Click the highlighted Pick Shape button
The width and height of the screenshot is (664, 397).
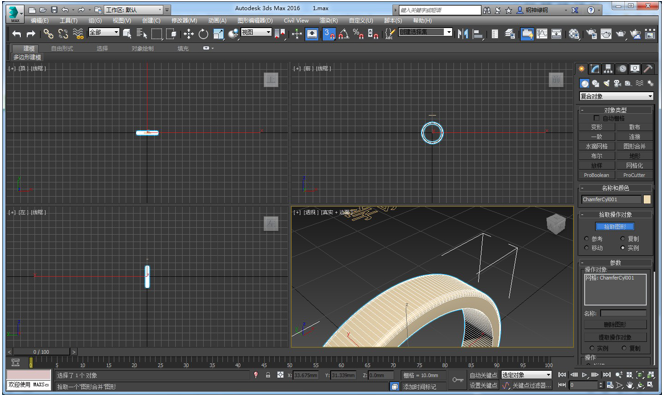[x=615, y=227]
